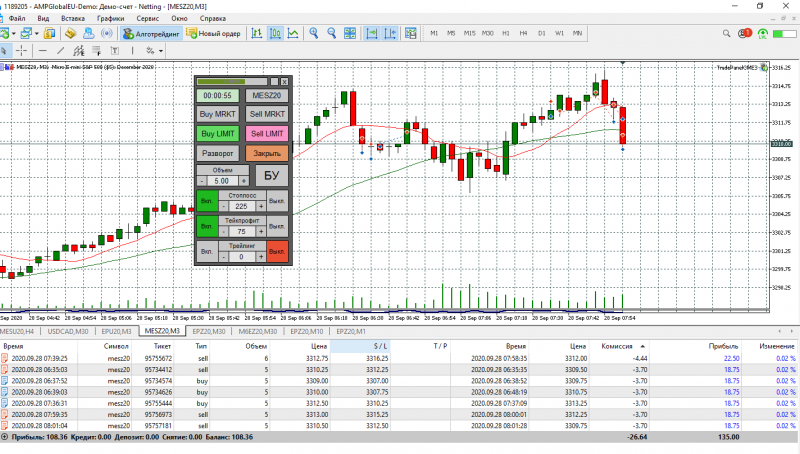Open the Файл menu
Screen dimensions: 800x454
point(17,18)
